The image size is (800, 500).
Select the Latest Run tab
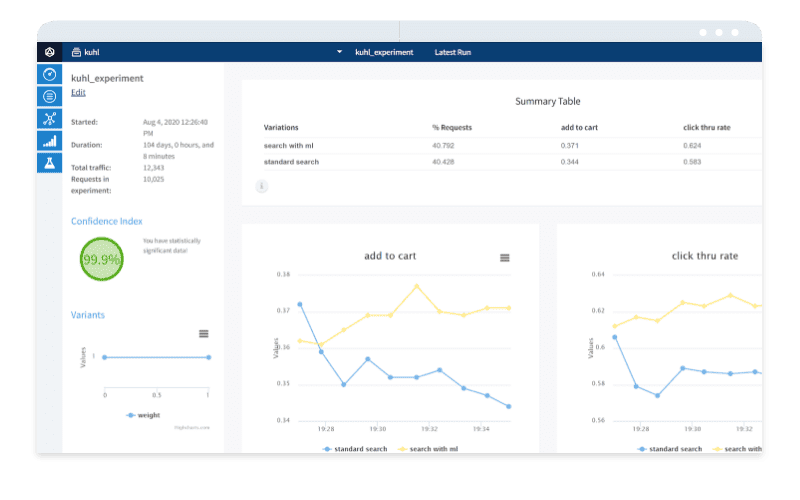pyautogui.click(x=454, y=52)
